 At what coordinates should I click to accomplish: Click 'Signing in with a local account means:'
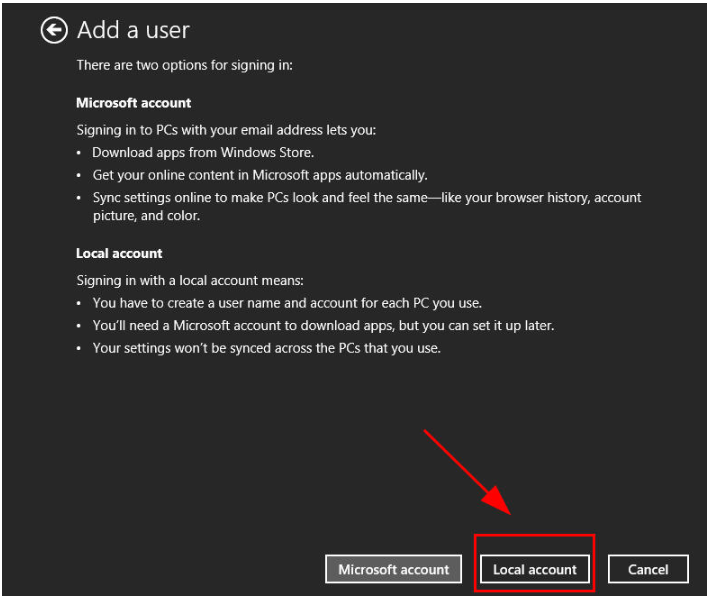click(x=190, y=281)
